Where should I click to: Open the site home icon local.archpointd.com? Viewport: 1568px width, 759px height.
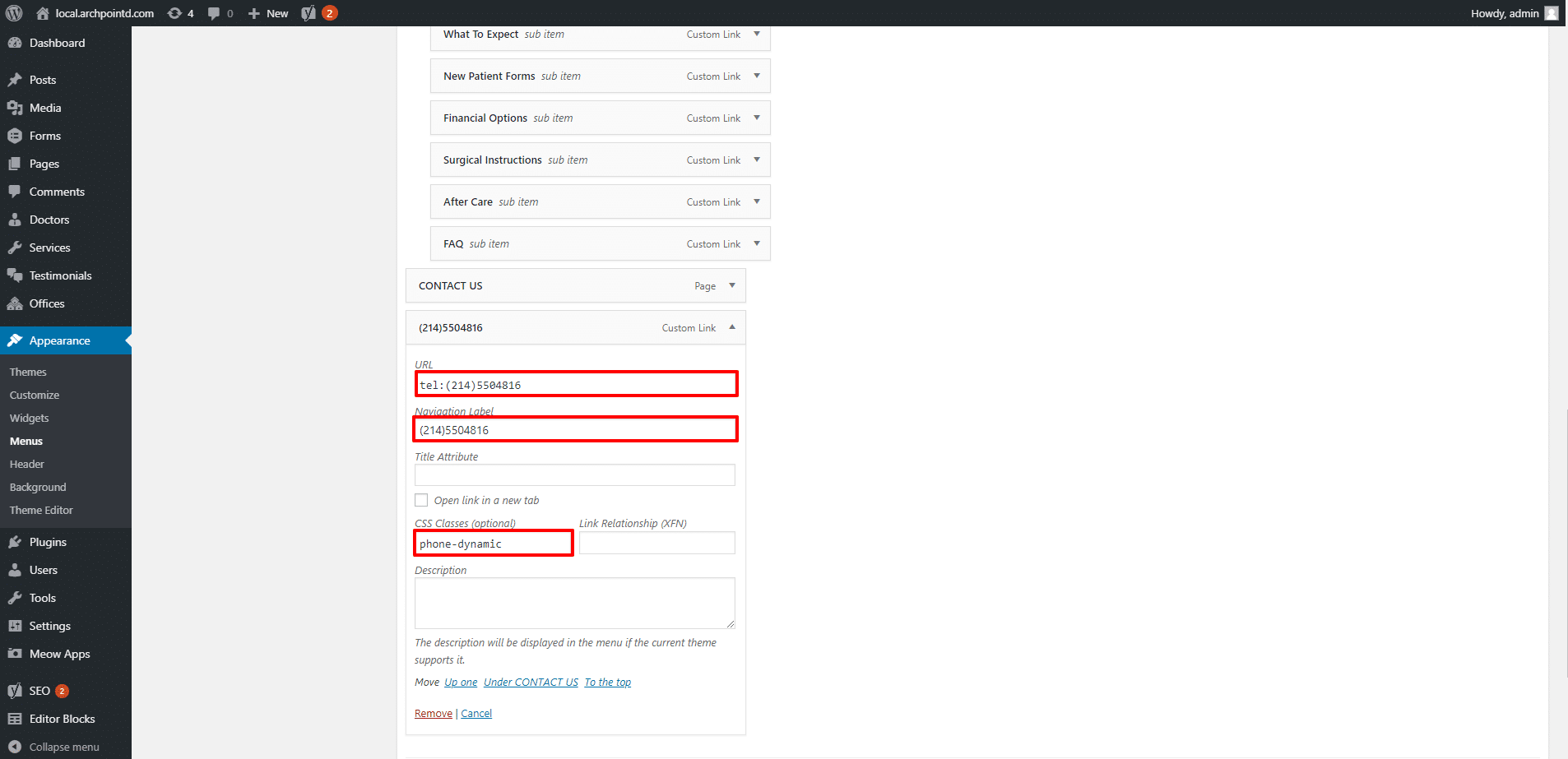point(43,13)
